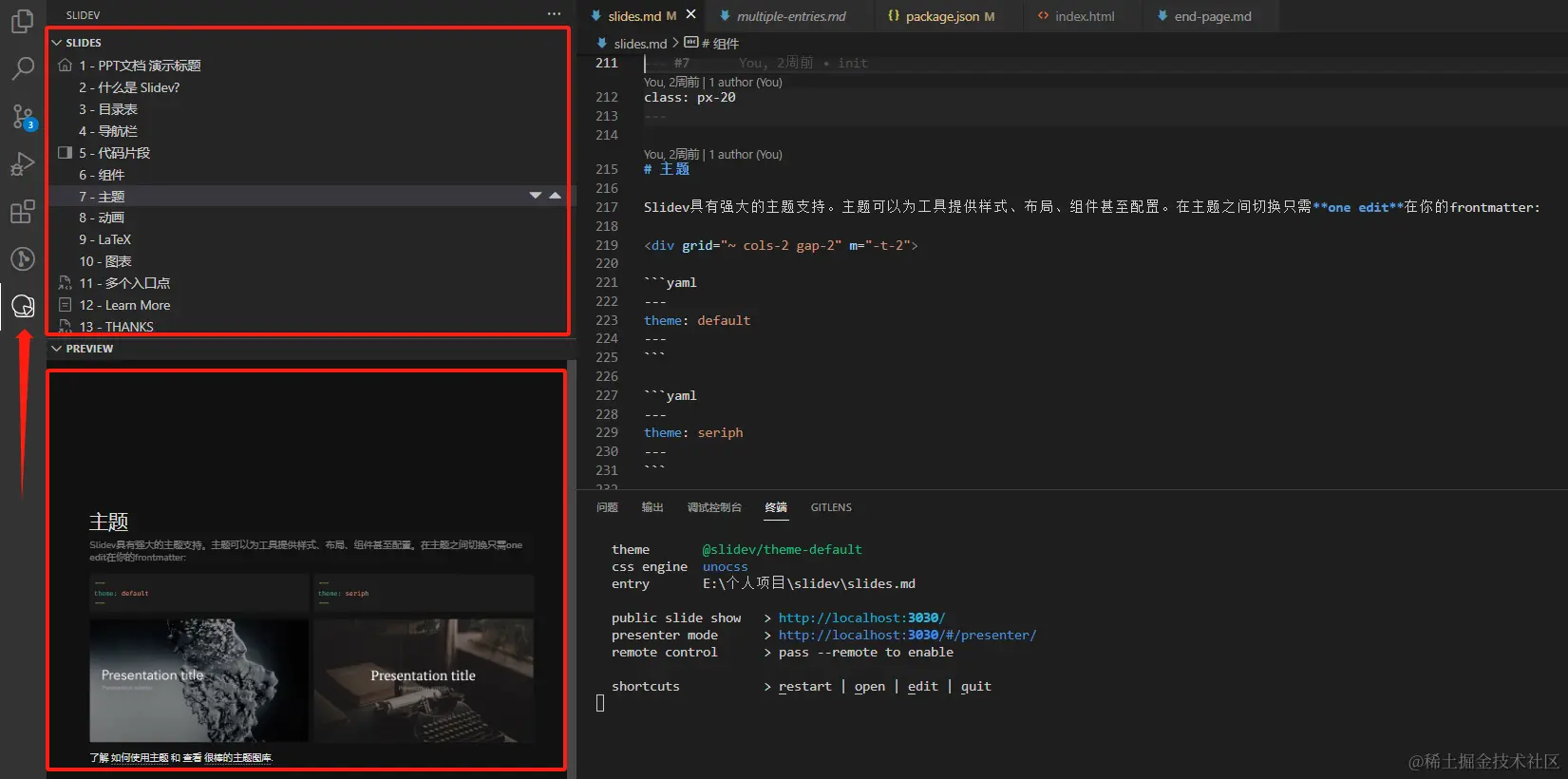Select slide 8 - 动画

102,218
